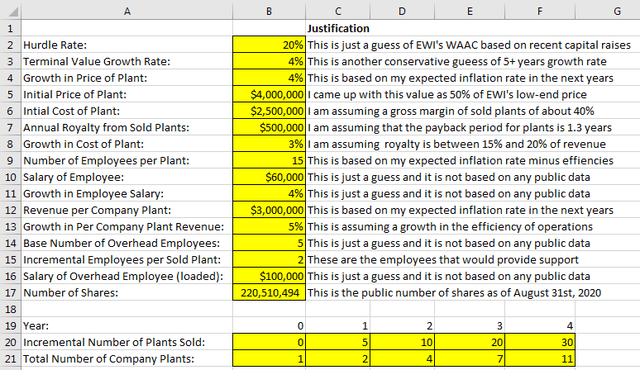
Task: Select Initial Price of Plant $4,000,000 cell
Action: pyautogui.click(x=269, y=94)
